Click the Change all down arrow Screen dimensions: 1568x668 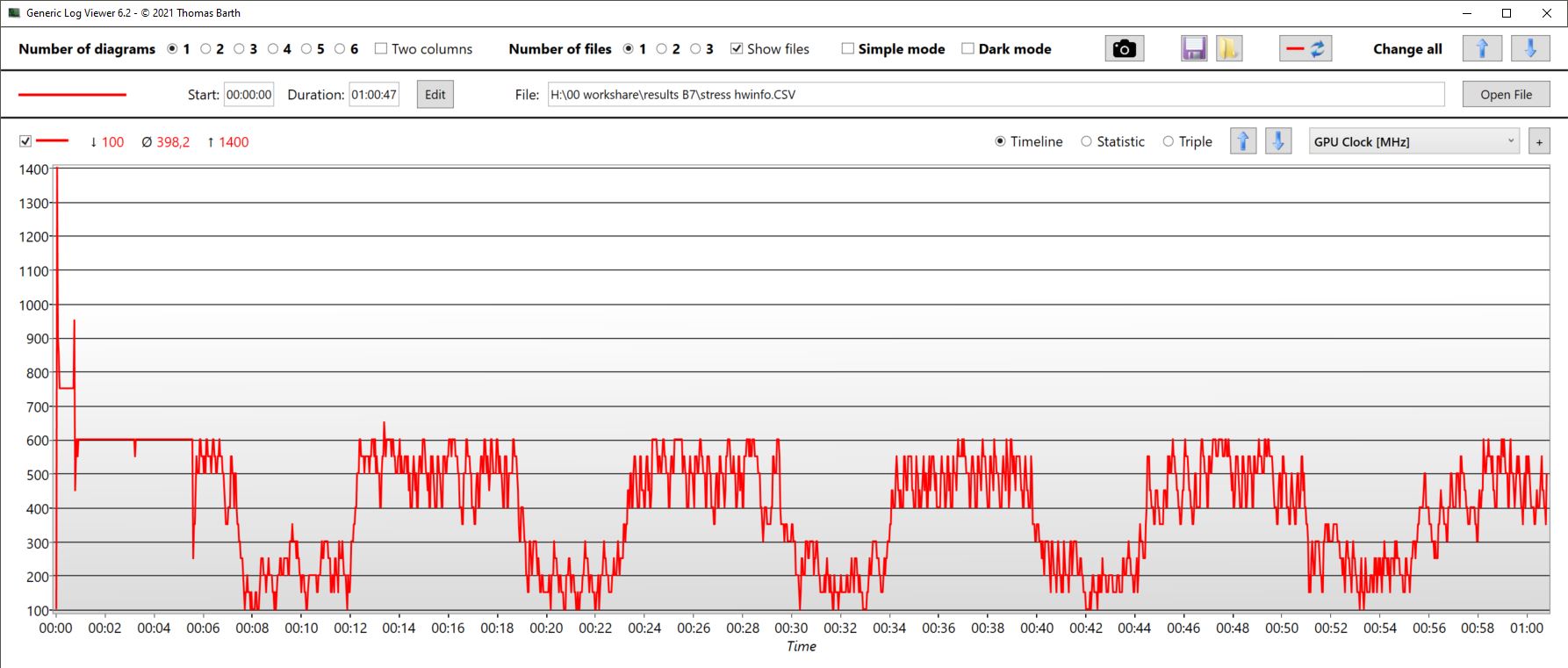coord(1530,49)
